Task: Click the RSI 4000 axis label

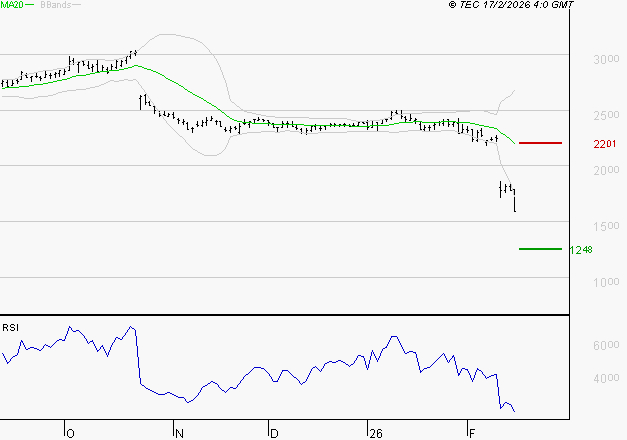Action: [606, 378]
